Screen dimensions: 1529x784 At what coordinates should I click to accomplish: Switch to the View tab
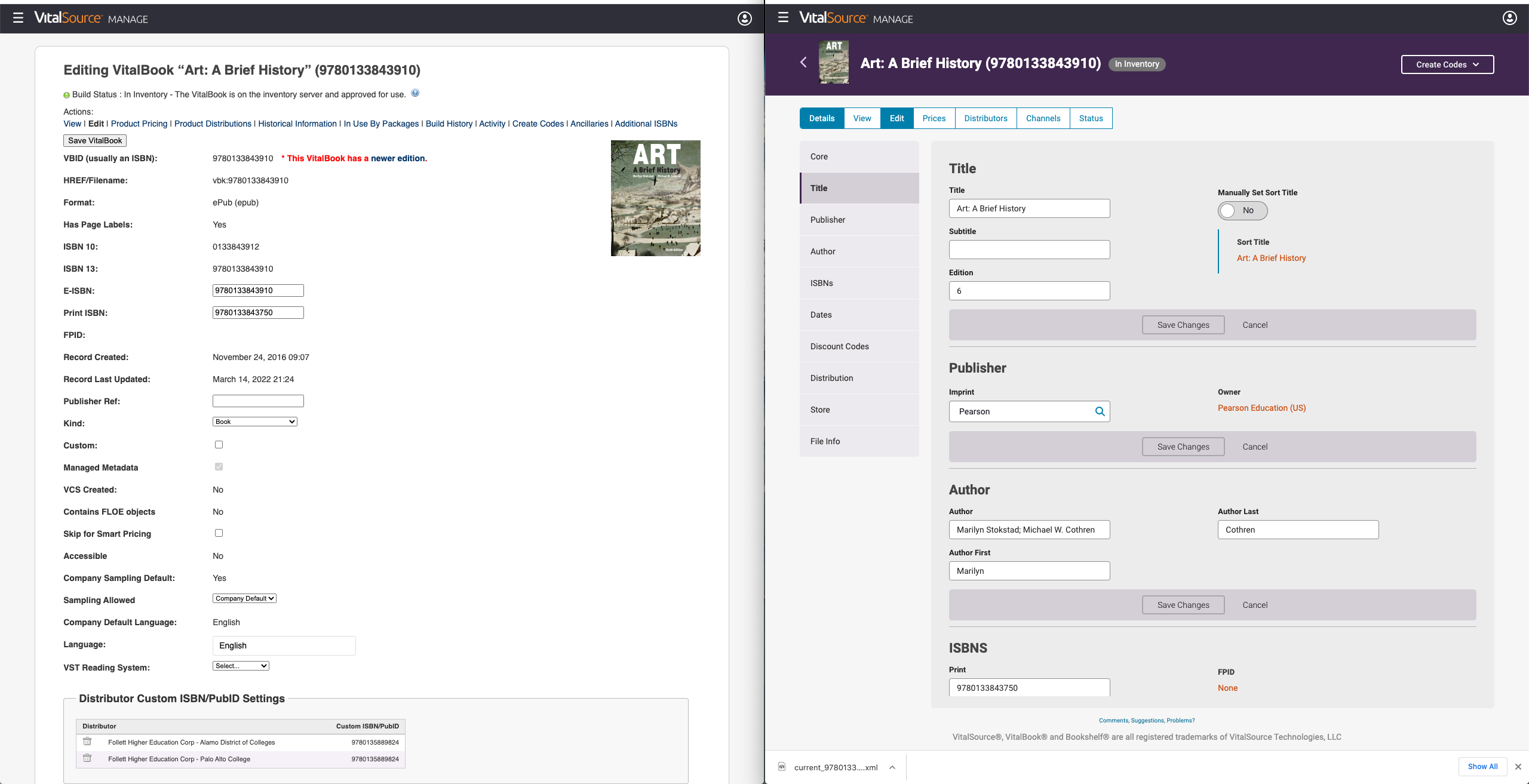tap(862, 118)
